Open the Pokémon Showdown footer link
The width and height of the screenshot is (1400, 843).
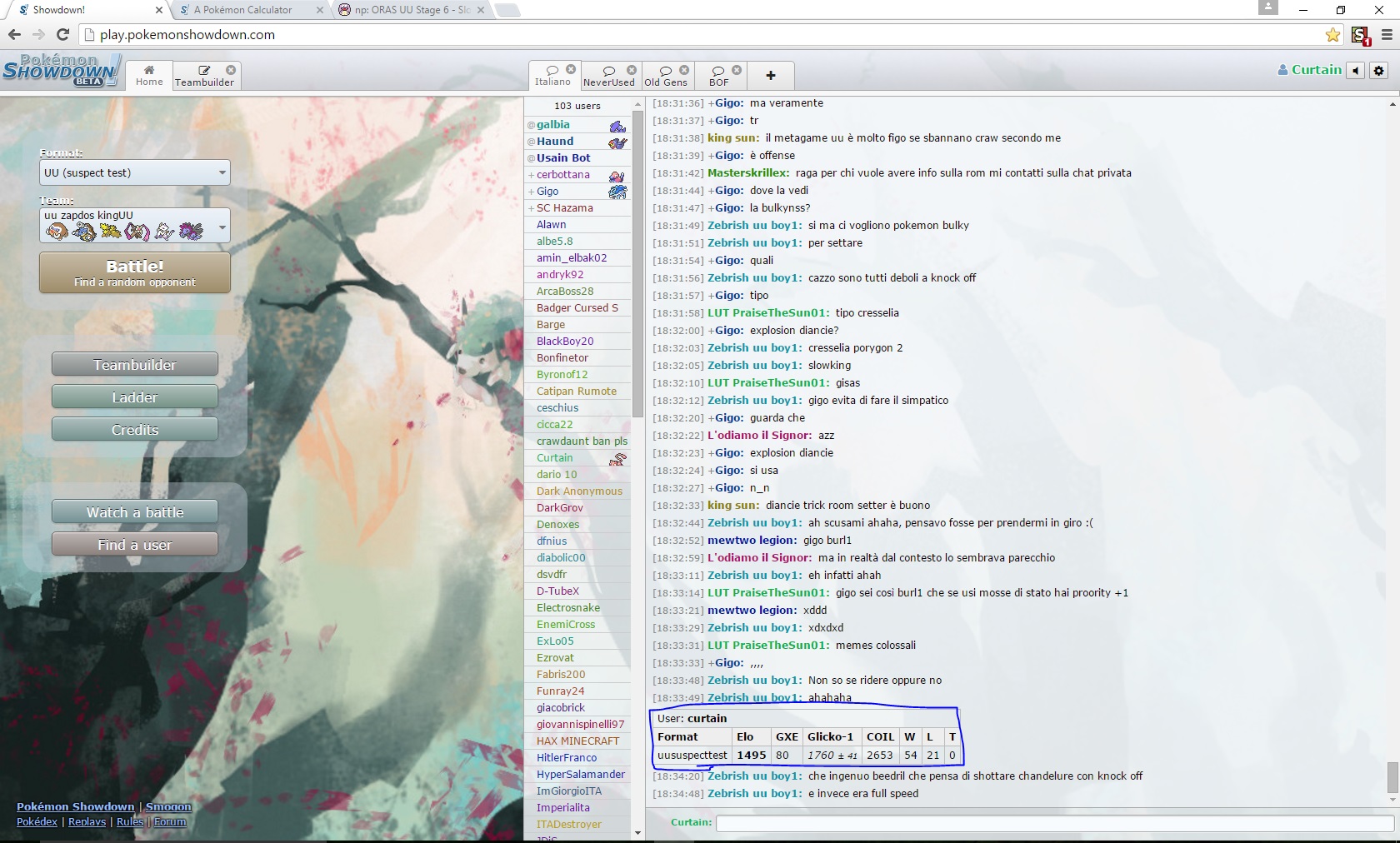[75, 806]
